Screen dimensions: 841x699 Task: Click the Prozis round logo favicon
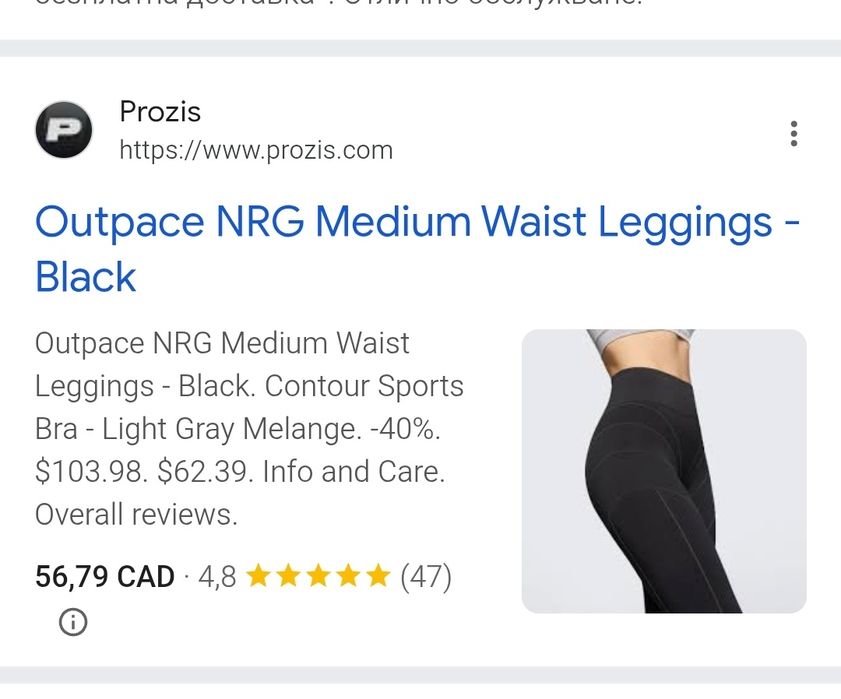(64, 130)
